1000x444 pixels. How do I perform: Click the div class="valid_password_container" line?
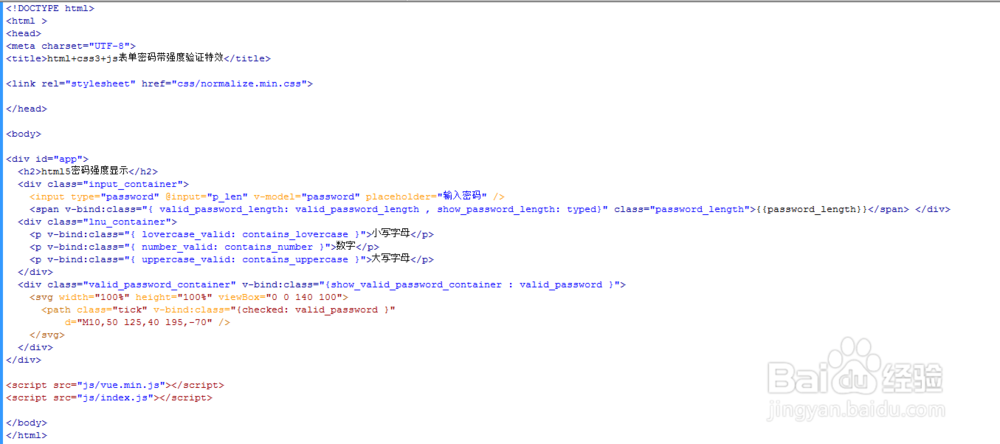coord(322,285)
